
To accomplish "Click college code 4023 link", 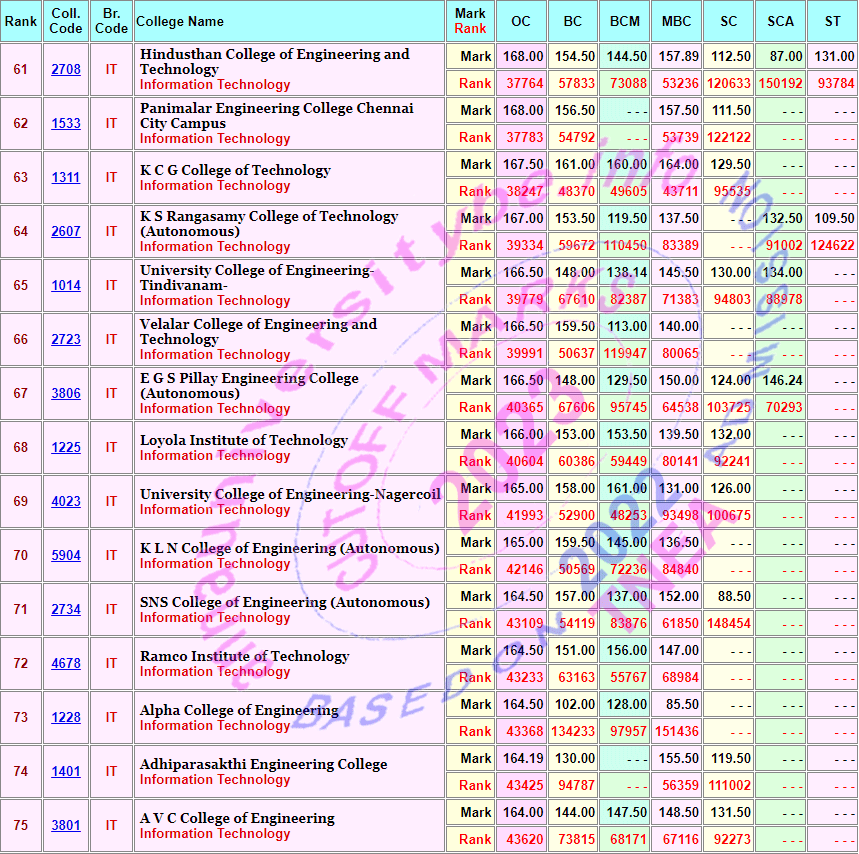I will 66,502.
